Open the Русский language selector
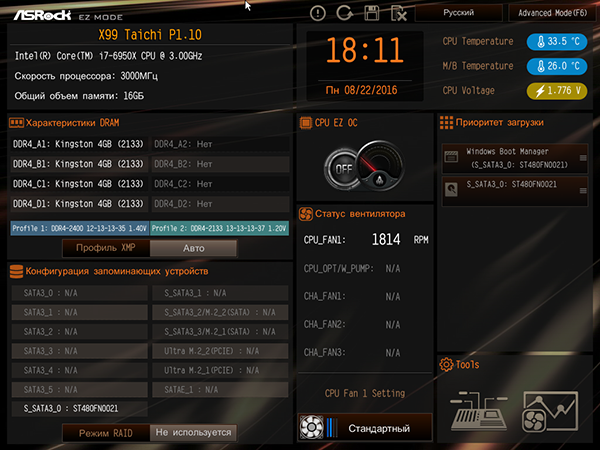The image size is (600, 450). point(459,13)
